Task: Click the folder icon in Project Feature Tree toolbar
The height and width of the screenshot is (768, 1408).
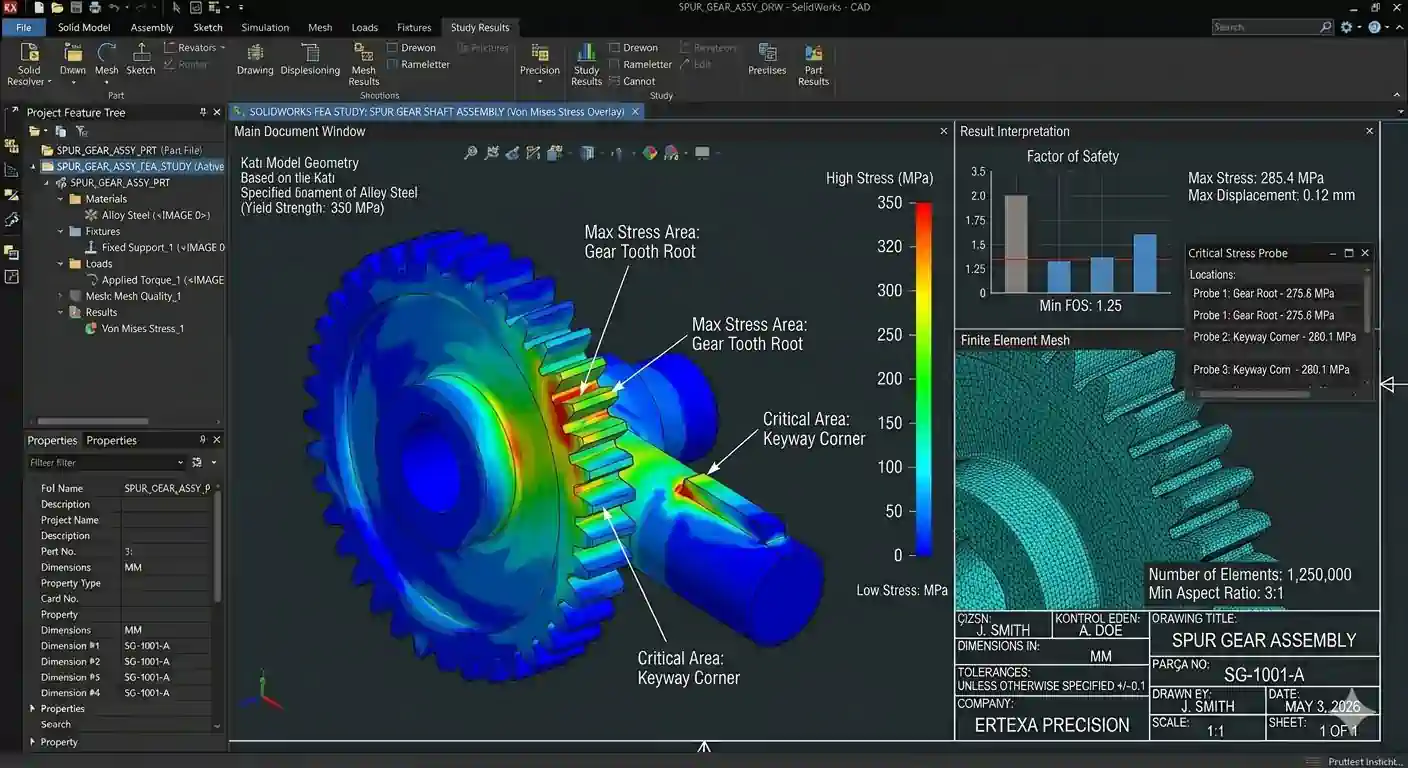Action: [37, 131]
